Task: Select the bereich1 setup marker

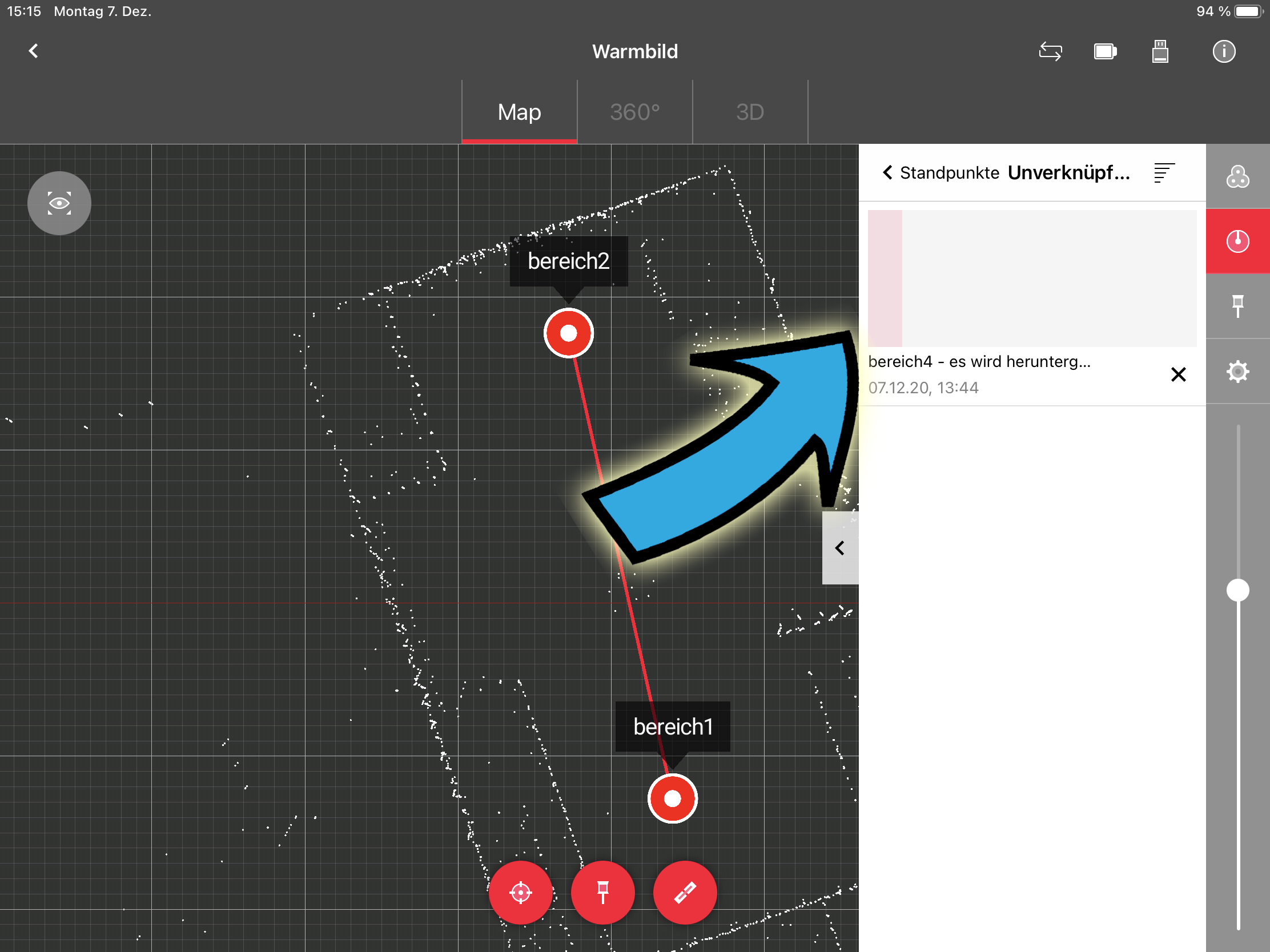Action: pyautogui.click(x=672, y=798)
